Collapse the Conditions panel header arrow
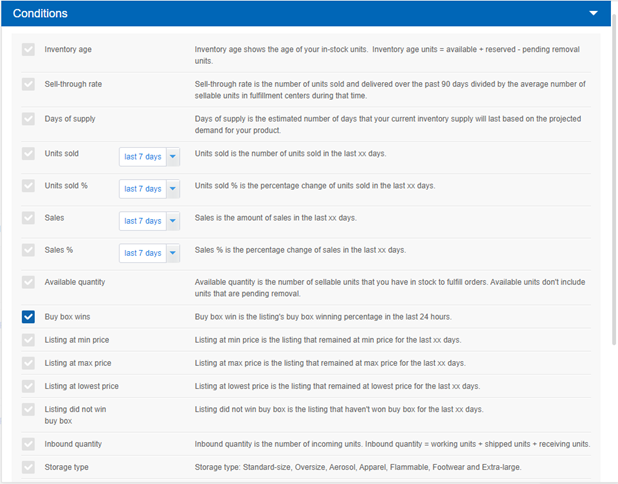 593,13
